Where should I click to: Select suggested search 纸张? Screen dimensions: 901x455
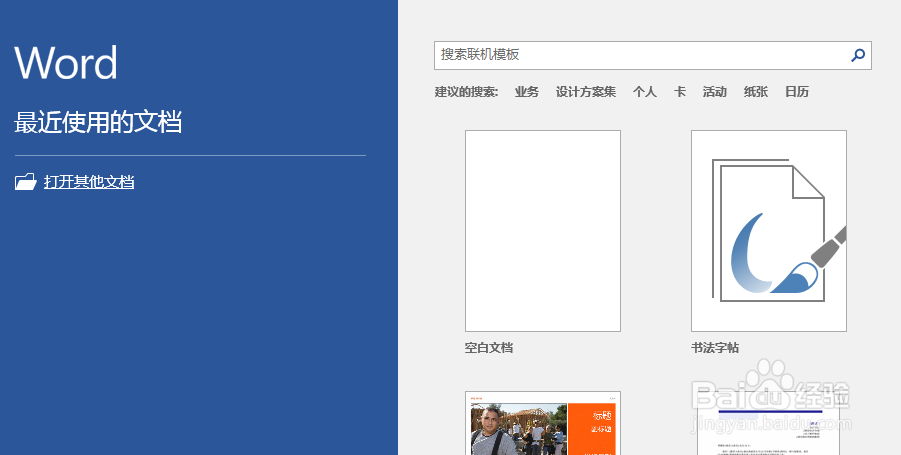click(756, 92)
